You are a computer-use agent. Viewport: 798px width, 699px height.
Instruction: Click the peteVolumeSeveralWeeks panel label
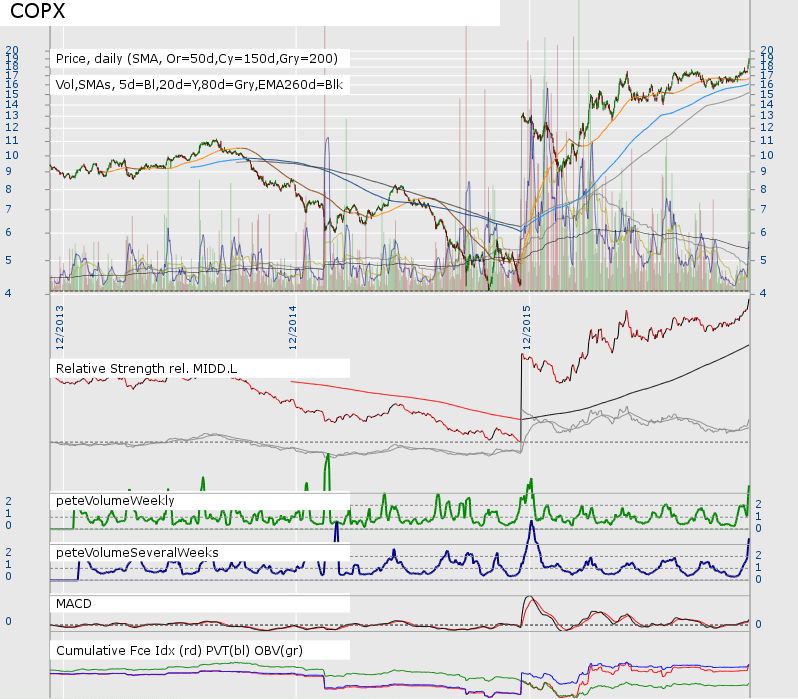pyautogui.click(x=137, y=552)
